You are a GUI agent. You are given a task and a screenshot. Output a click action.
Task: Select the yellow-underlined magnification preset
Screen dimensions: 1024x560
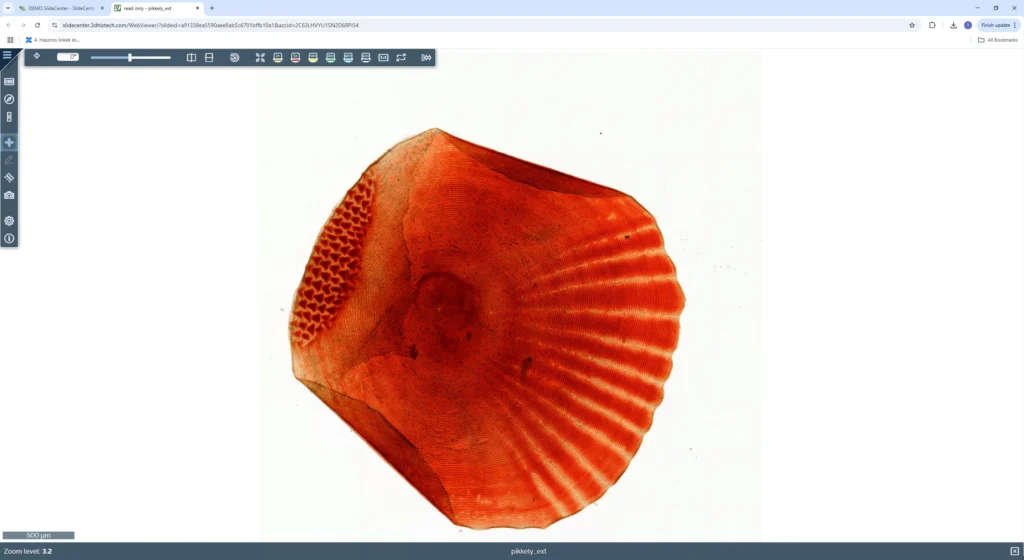click(x=313, y=57)
